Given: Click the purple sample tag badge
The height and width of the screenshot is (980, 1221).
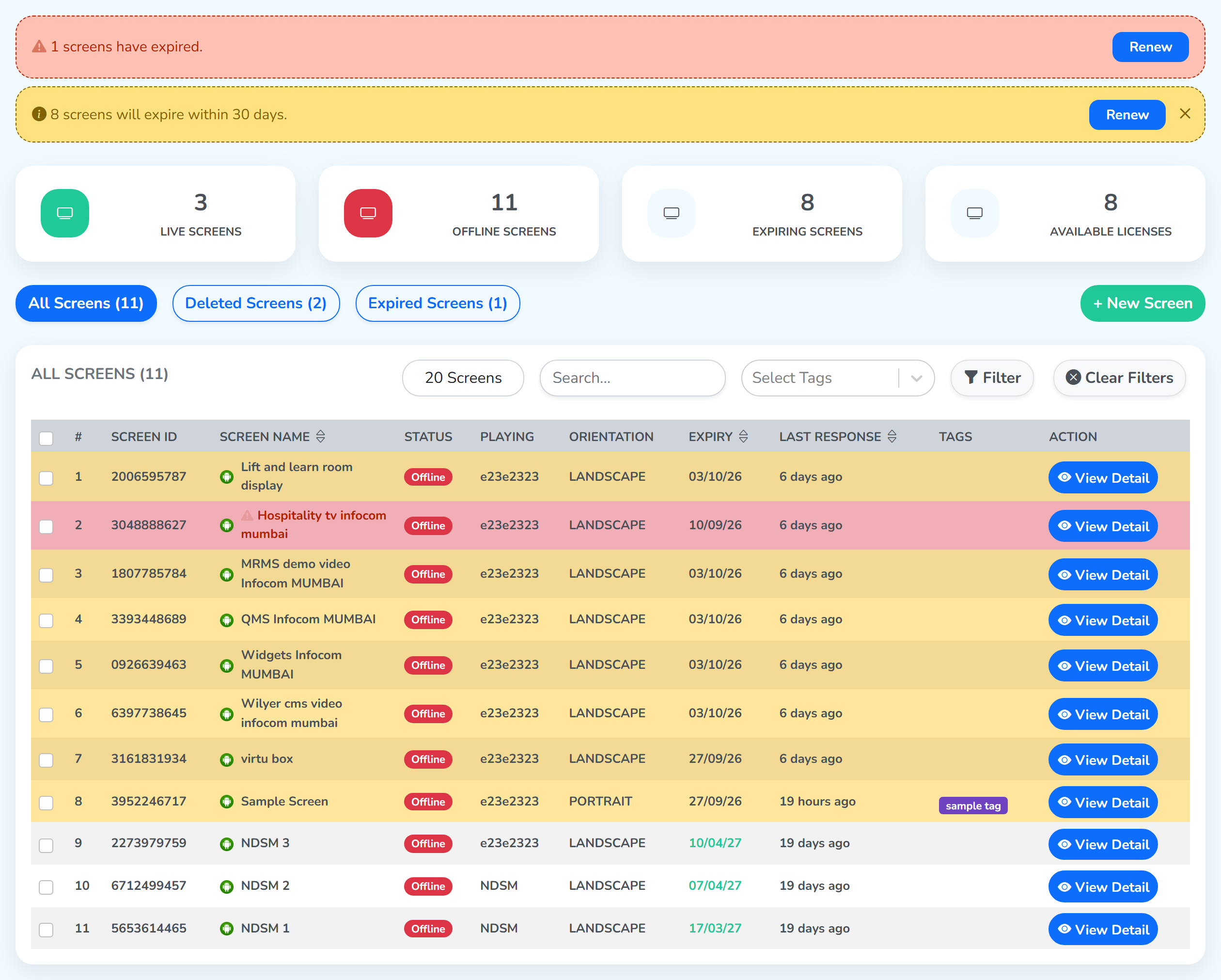Looking at the screenshot, I should pos(973,806).
